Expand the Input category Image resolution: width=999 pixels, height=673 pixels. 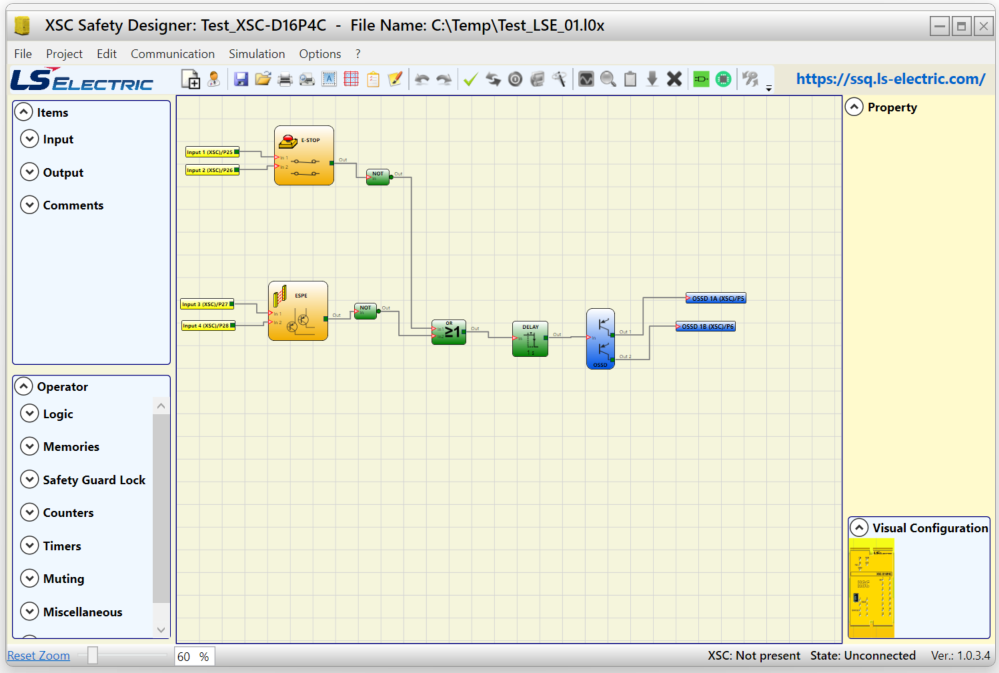[x=29, y=138]
